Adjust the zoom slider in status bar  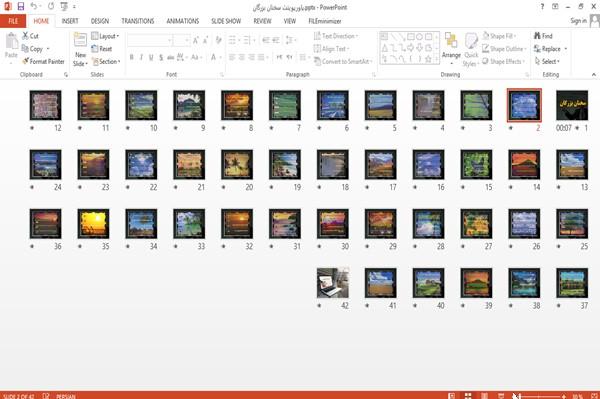tap(539, 396)
